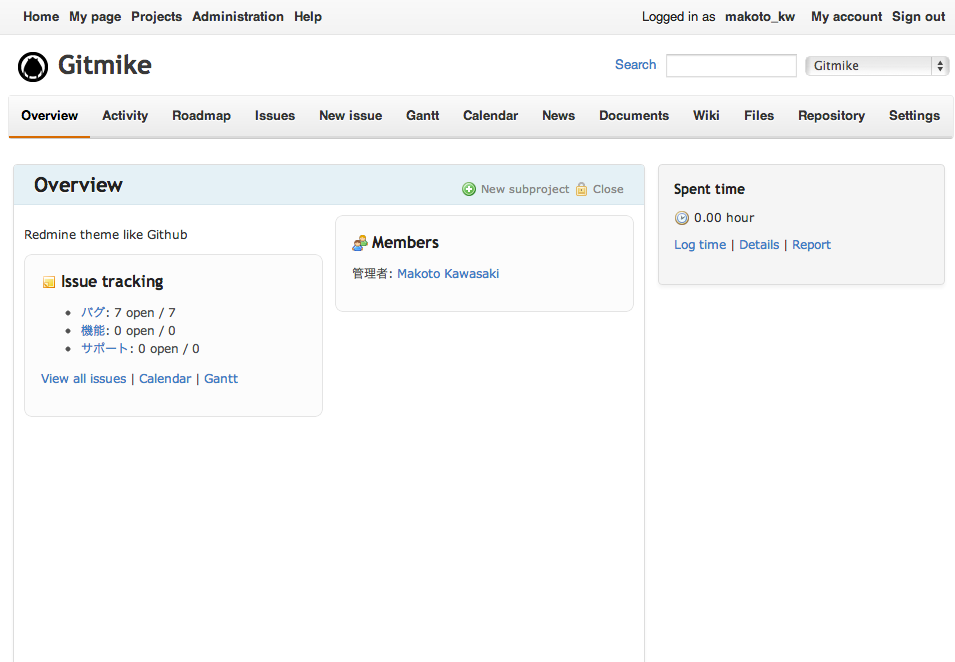The image size is (955, 662).
Task: Open My page from top menu
Action: (x=95, y=16)
